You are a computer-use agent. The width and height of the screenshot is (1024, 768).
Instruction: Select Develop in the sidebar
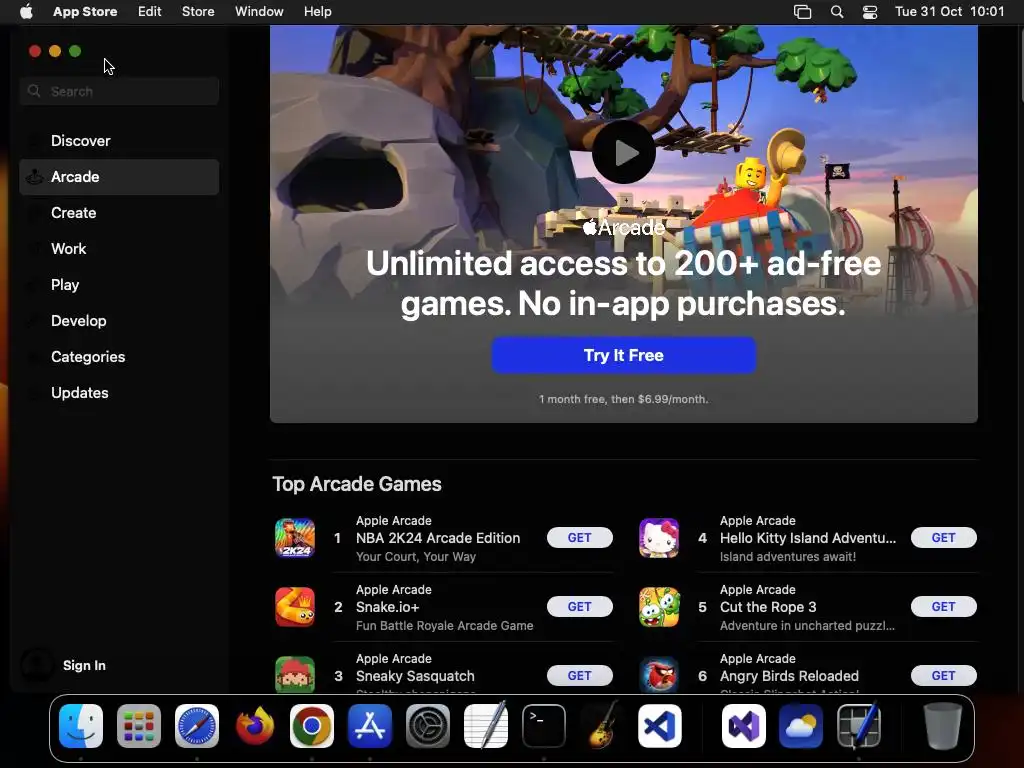point(120,321)
